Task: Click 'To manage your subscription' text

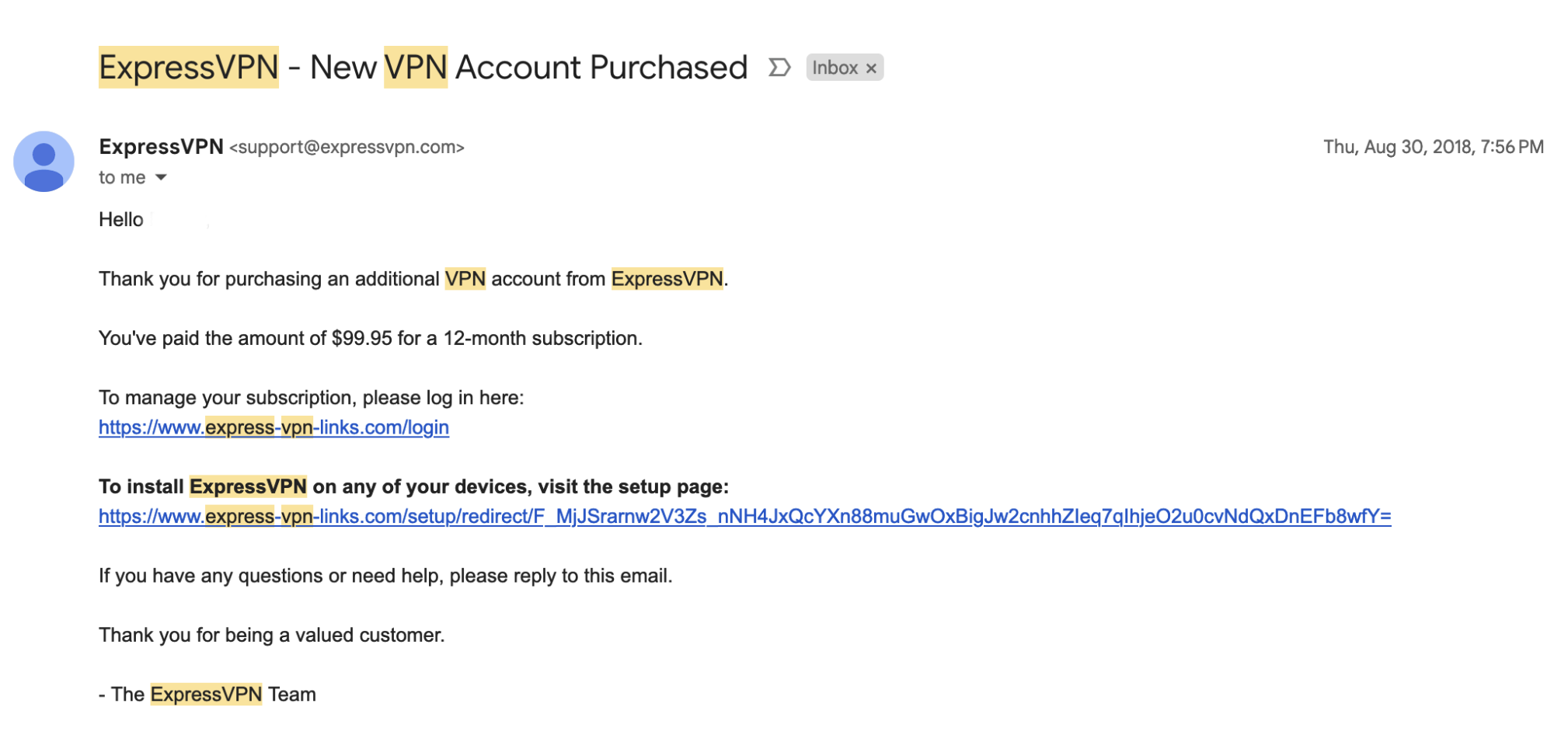Action: coord(311,398)
